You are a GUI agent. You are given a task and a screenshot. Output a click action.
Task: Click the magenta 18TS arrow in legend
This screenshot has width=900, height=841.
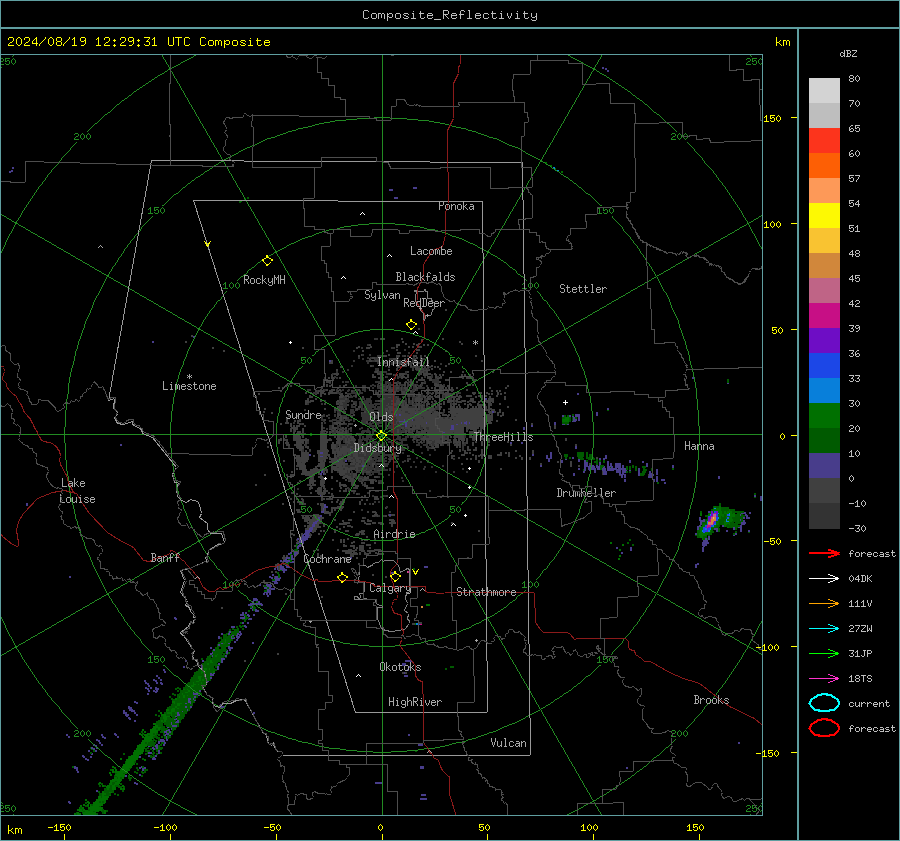tap(824, 679)
